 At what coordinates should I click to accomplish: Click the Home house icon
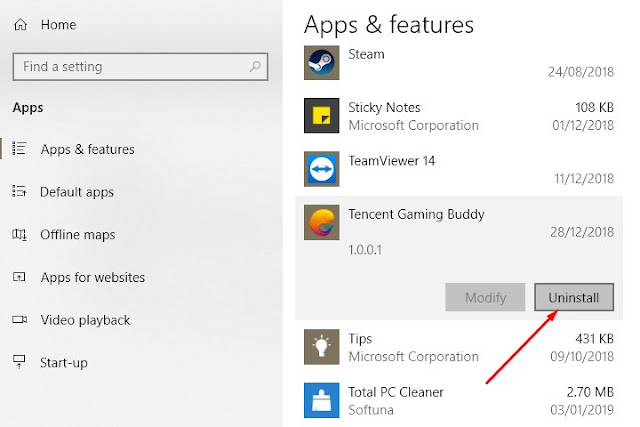[20, 25]
